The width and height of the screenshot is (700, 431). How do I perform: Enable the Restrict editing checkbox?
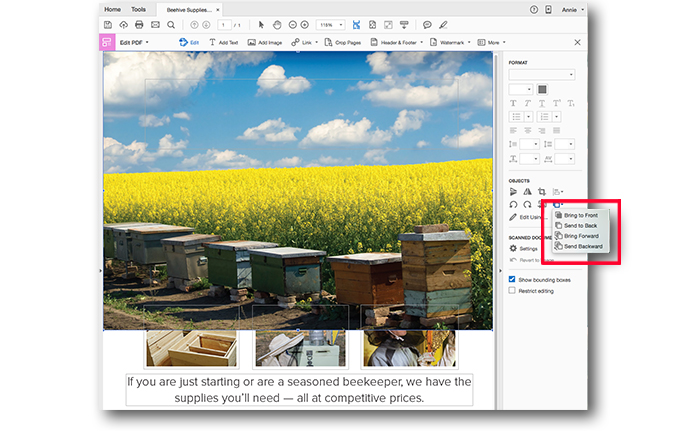[513, 291]
